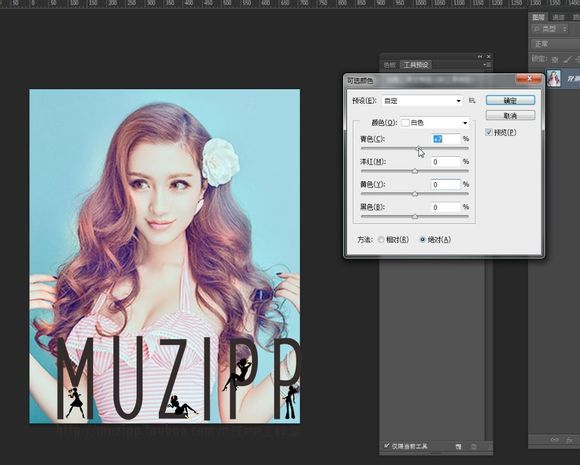Toggle the 预览(P) preview checkbox
This screenshot has width=580, height=465.
point(489,132)
